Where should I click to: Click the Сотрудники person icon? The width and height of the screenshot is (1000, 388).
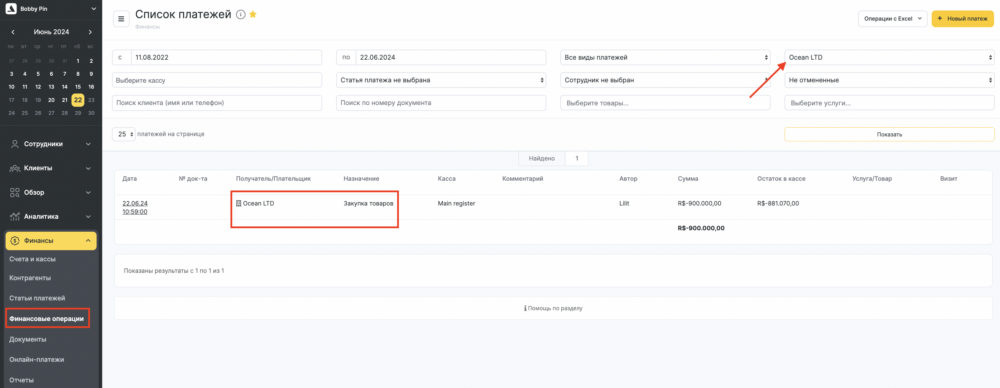pos(15,144)
